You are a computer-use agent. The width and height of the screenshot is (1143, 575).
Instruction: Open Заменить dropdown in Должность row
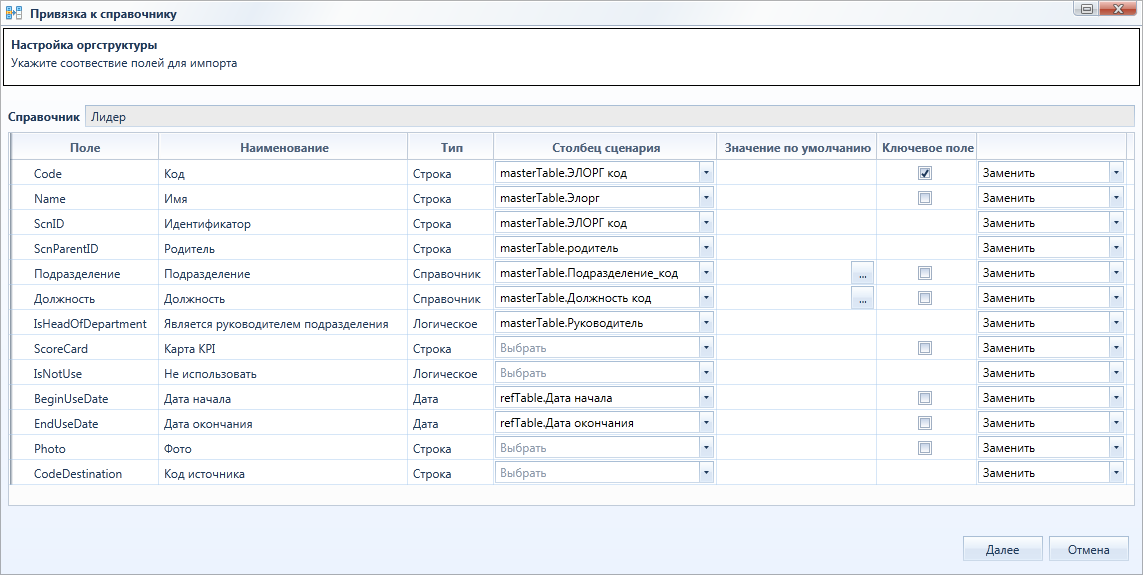(x=1116, y=298)
